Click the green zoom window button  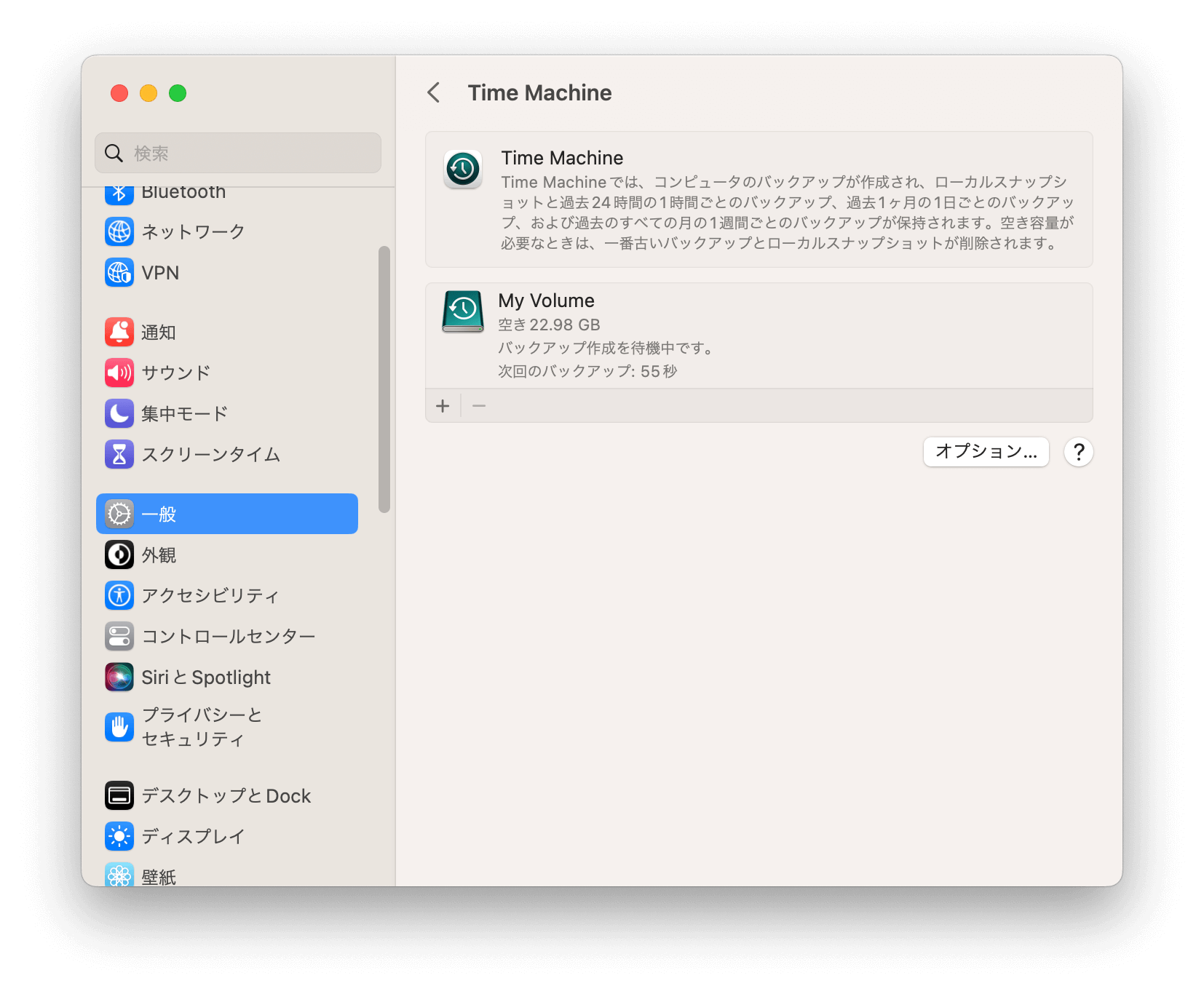pyautogui.click(x=178, y=93)
